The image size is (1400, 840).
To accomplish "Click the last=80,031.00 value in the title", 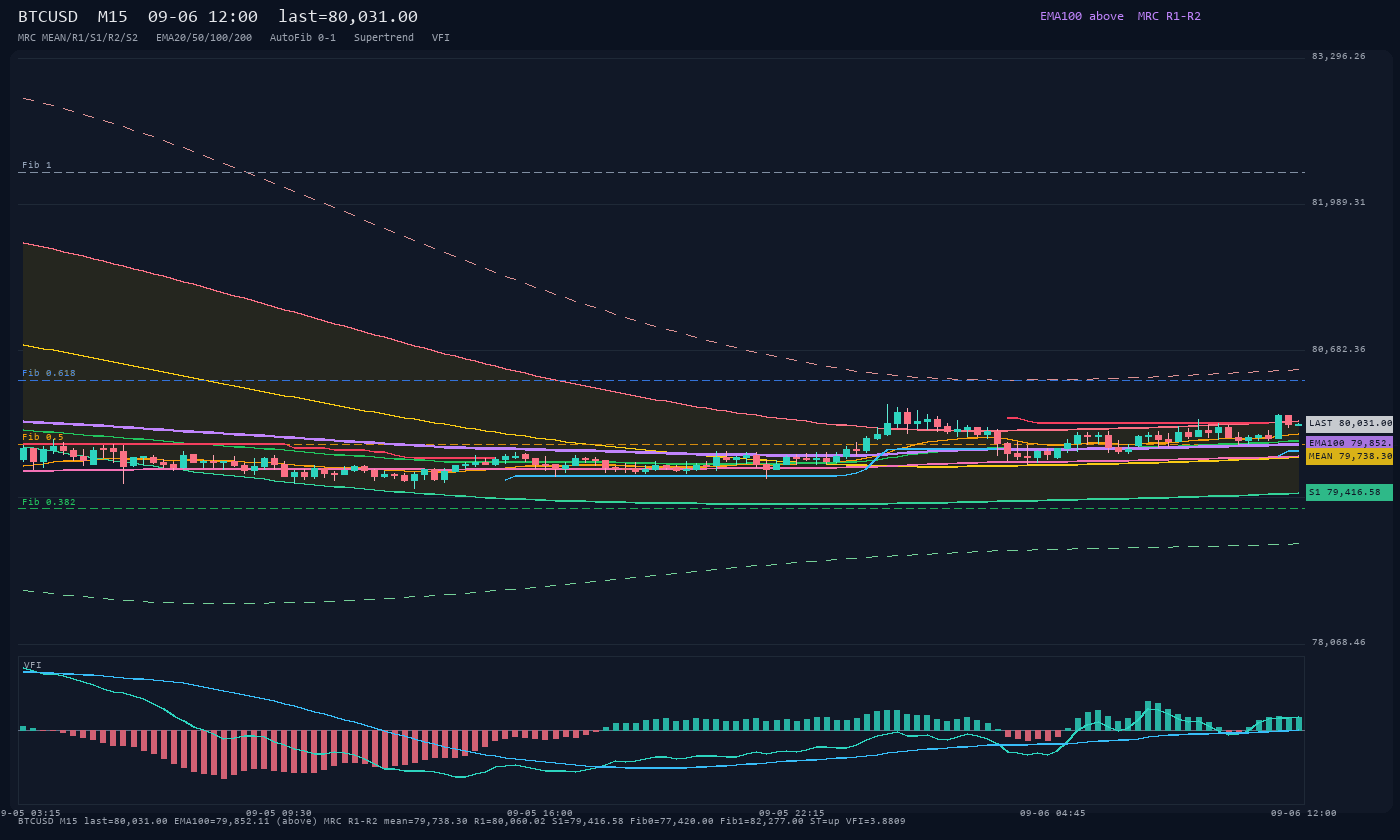I will (x=348, y=17).
